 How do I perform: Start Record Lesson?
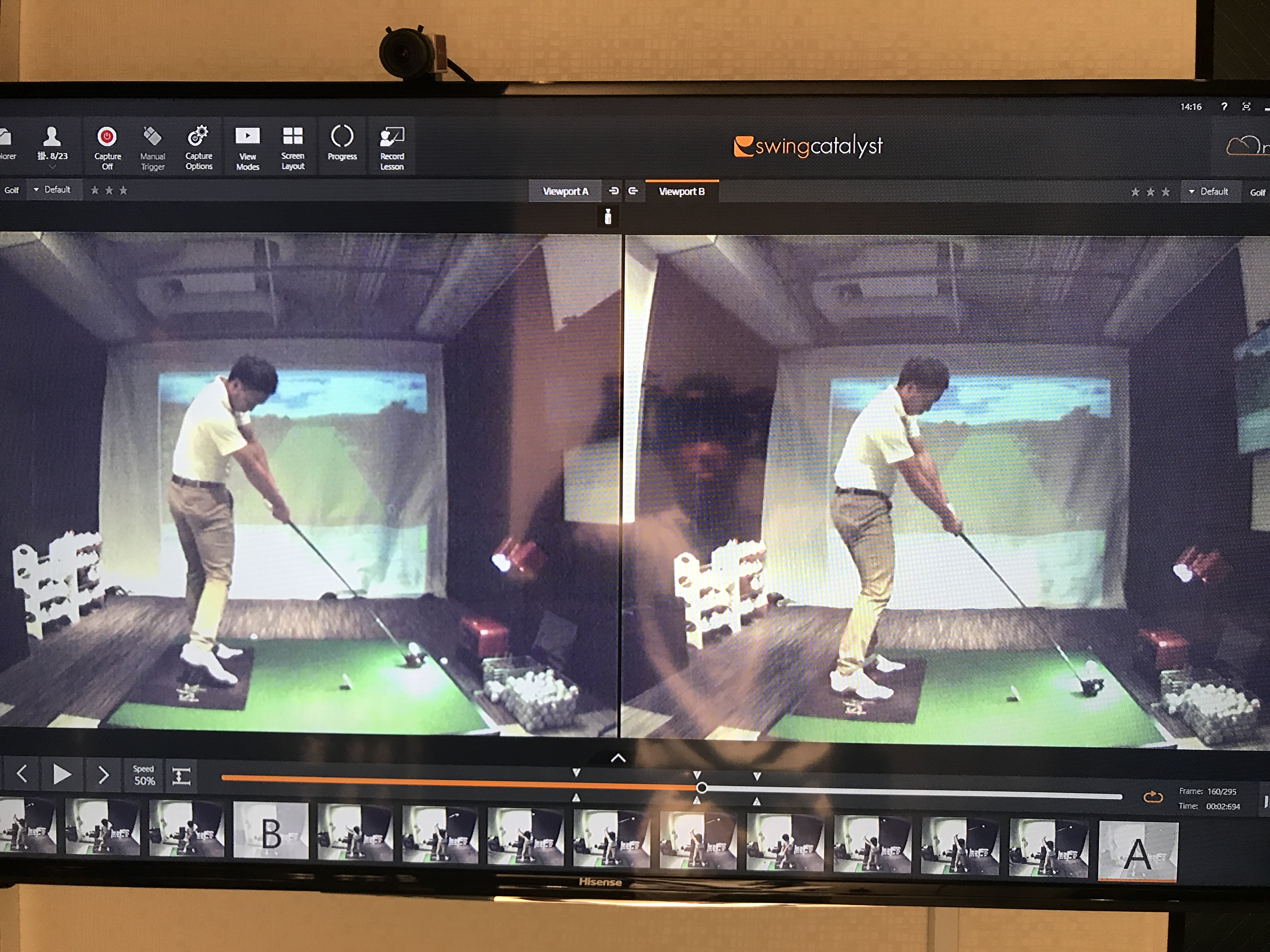click(392, 148)
